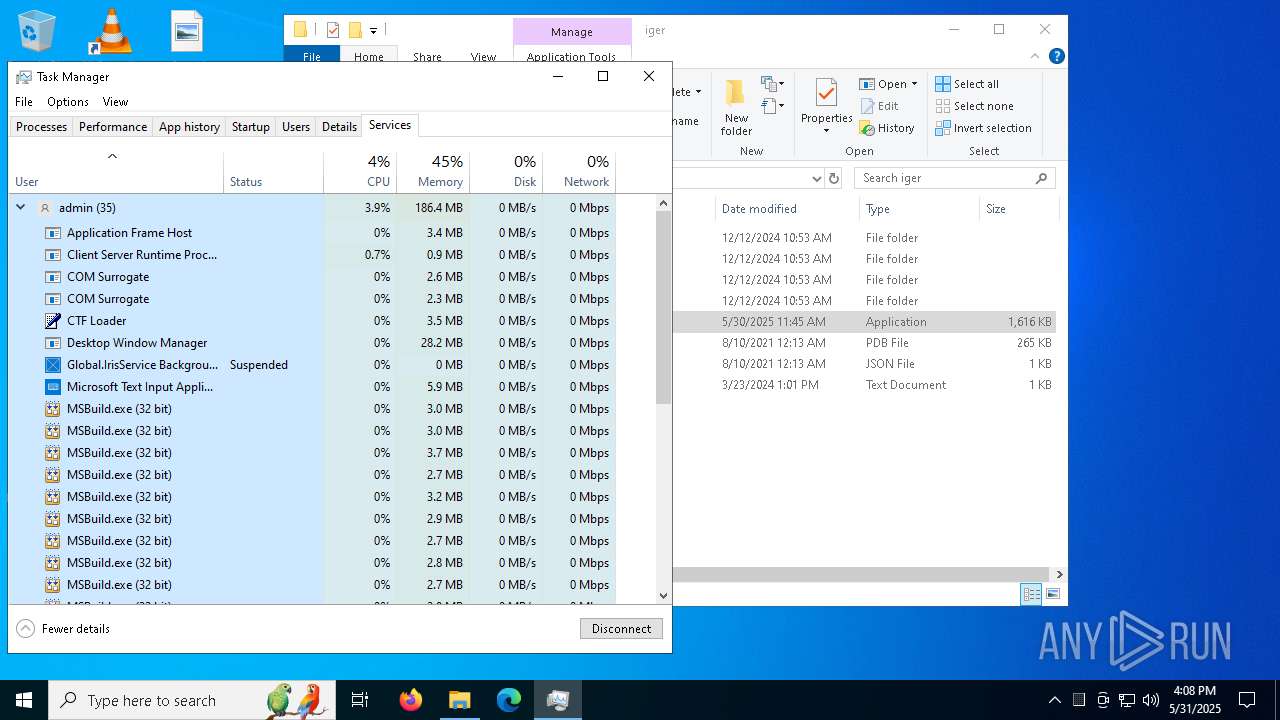Switch to the App history tab

[189, 127]
